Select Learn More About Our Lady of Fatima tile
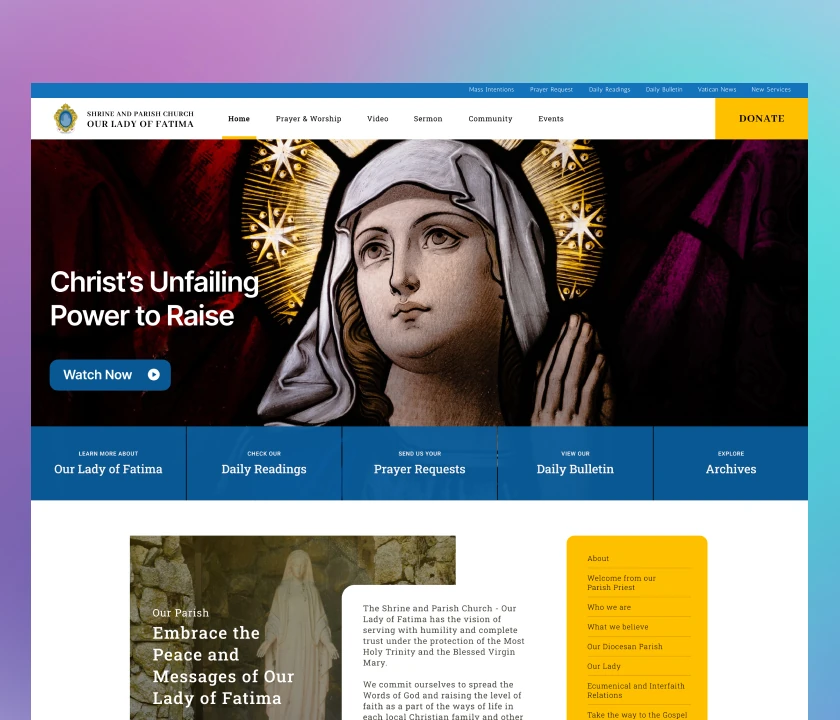Viewport: 840px width, 720px height. point(108,463)
